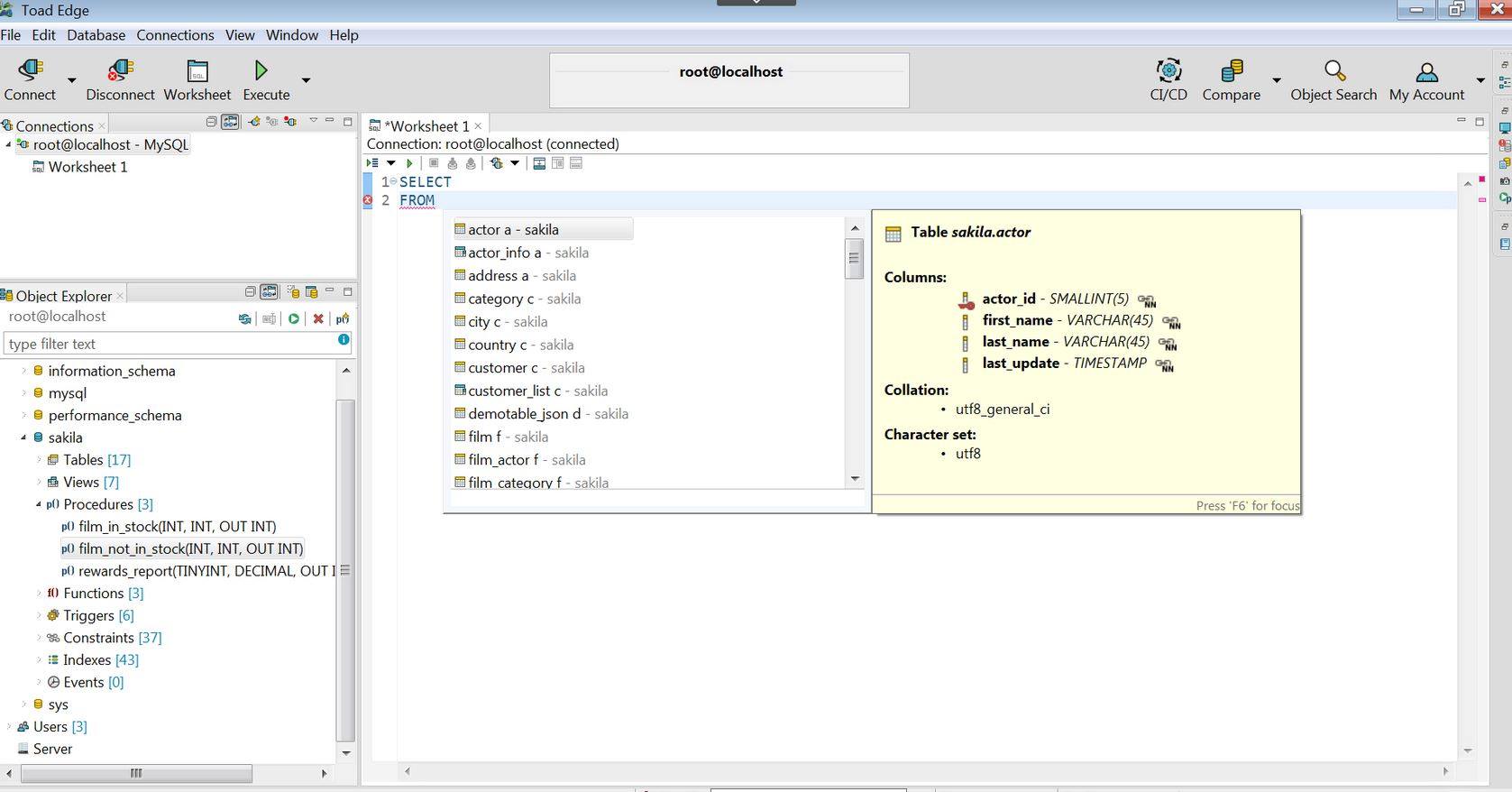Collapse the Procedures [3] node
The width and height of the screenshot is (1512, 792).
39,504
